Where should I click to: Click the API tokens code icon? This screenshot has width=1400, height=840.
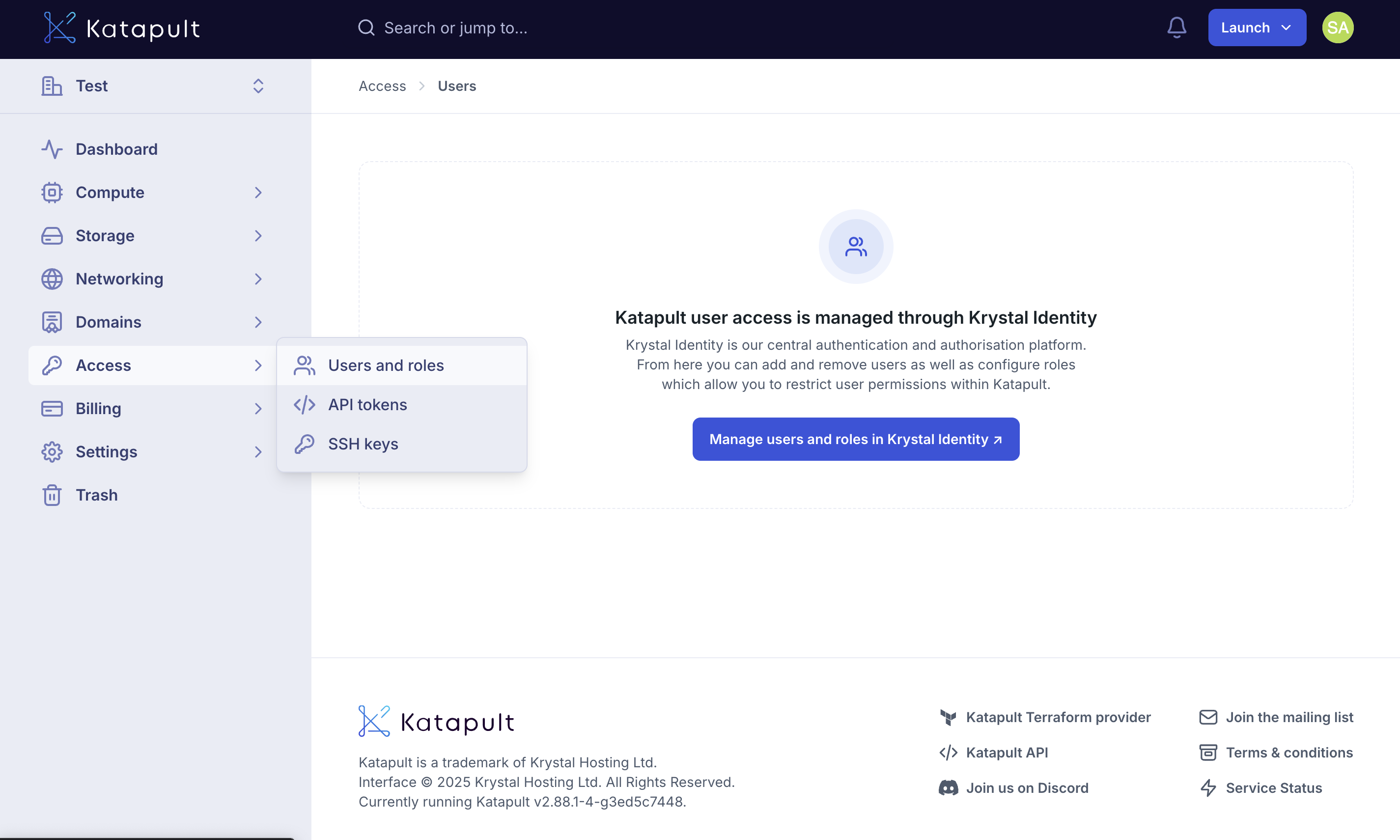click(x=305, y=405)
